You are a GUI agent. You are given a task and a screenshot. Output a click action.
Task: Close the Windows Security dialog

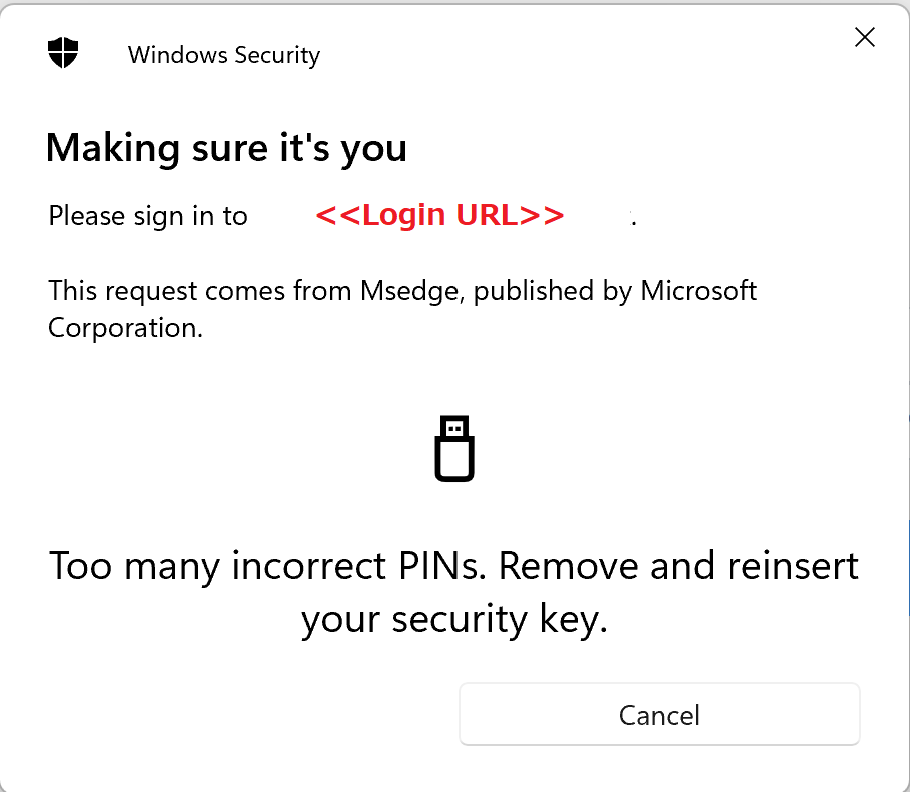[x=865, y=37]
